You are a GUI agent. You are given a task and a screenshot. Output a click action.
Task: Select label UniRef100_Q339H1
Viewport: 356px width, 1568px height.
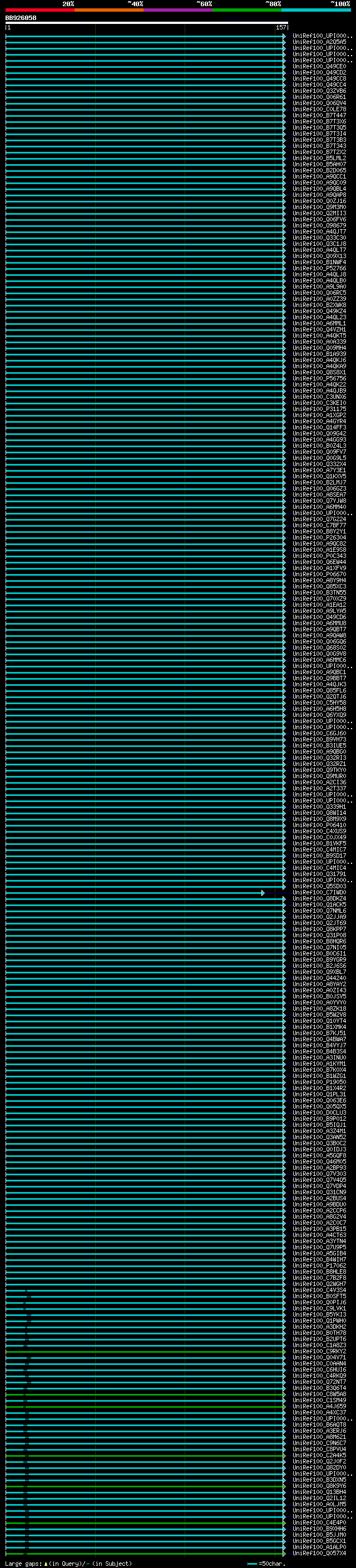coord(319,807)
